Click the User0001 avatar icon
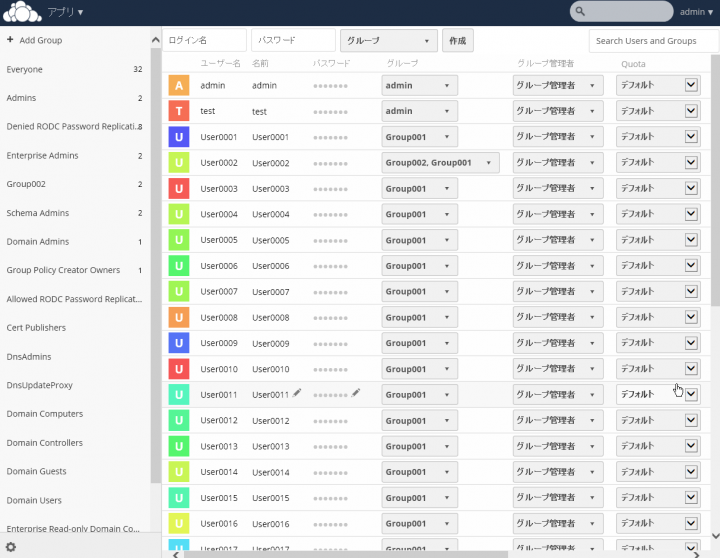Screen dimensions: 720x558 pos(179,137)
